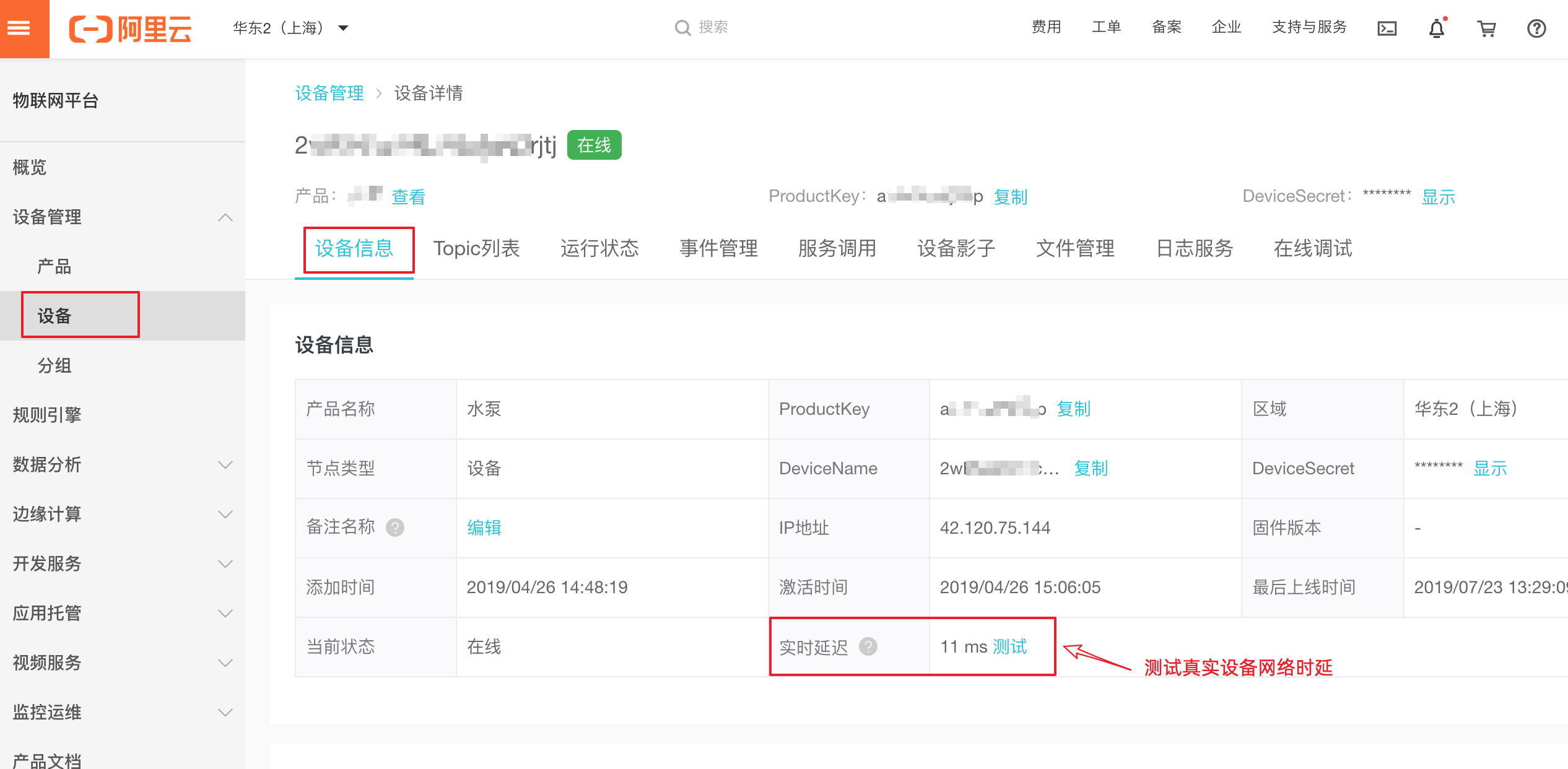Open the shopping cart icon
This screenshot has width=1568, height=769.
pos(1486,28)
